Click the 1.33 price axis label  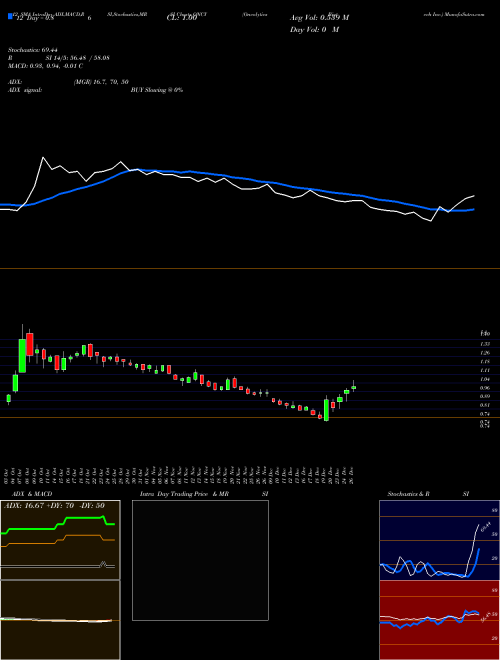(x=485, y=344)
